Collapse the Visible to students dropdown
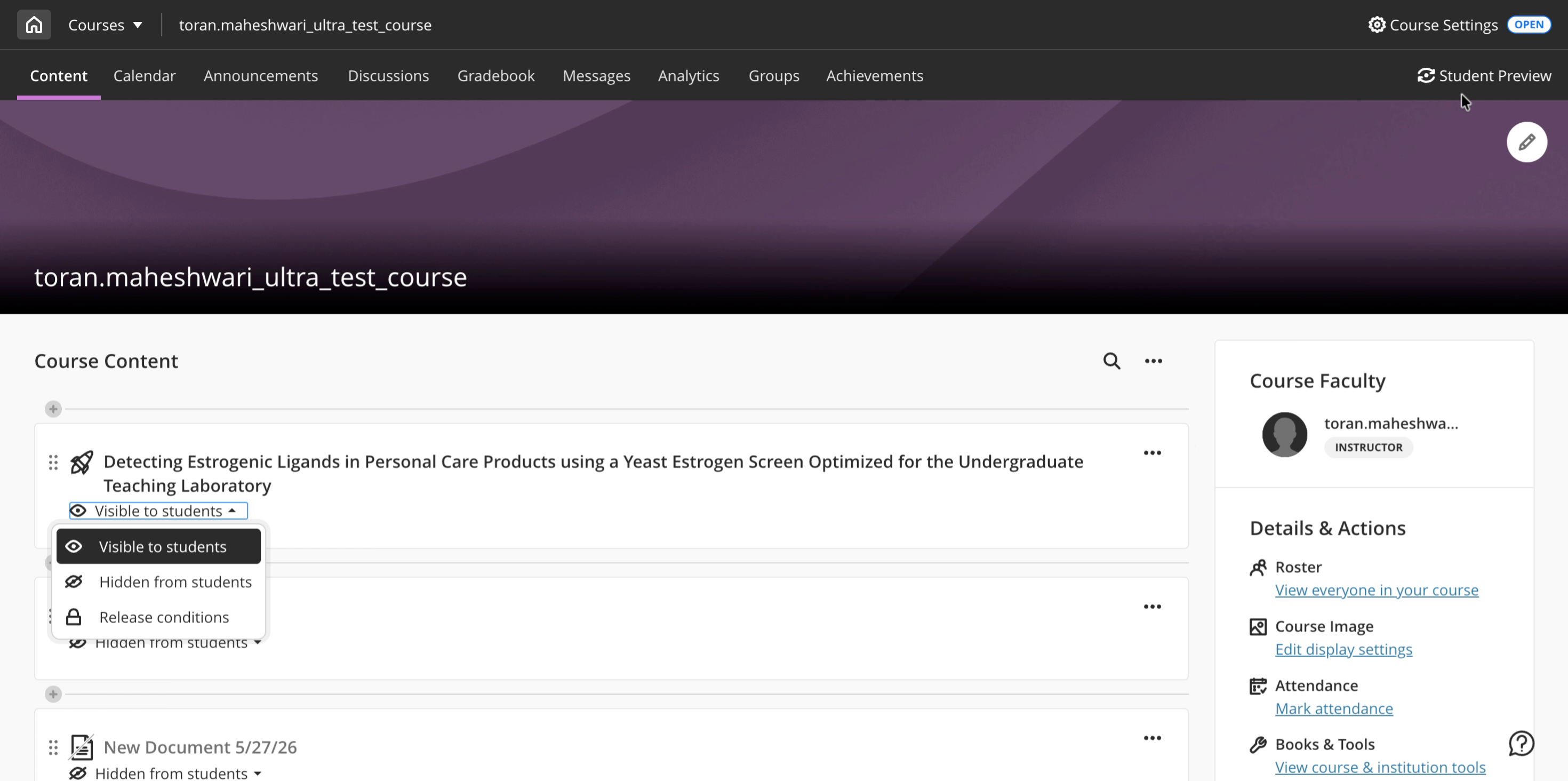Image resolution: width=1568 pixels, height=781 pixels. [x=158, y=511]
